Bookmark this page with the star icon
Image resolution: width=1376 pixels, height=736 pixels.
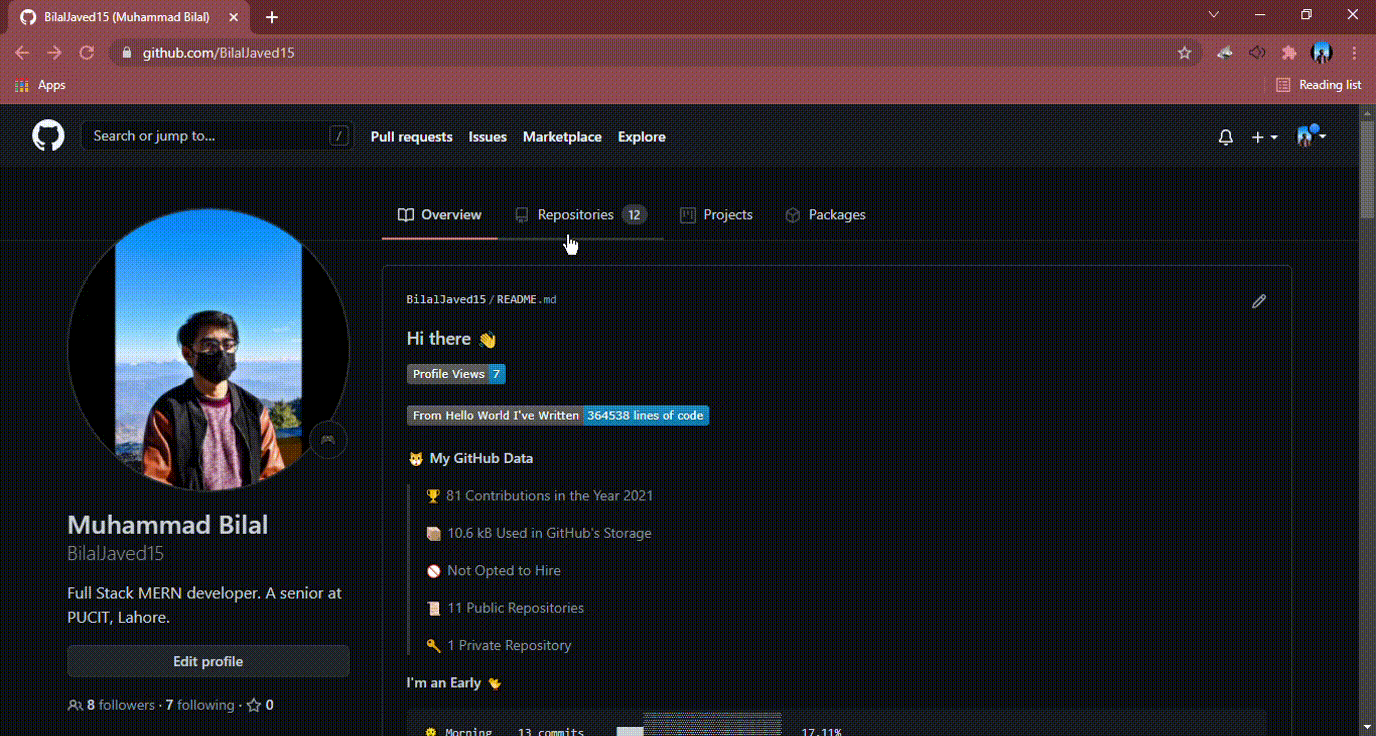tap(1184, 53)
